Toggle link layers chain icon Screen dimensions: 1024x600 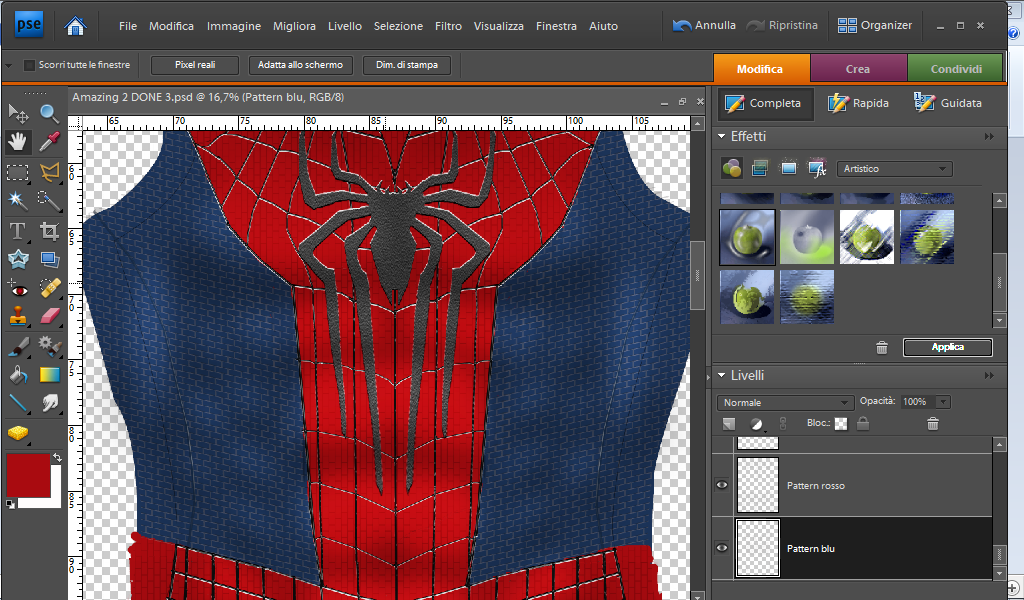[x=783, y=424]
